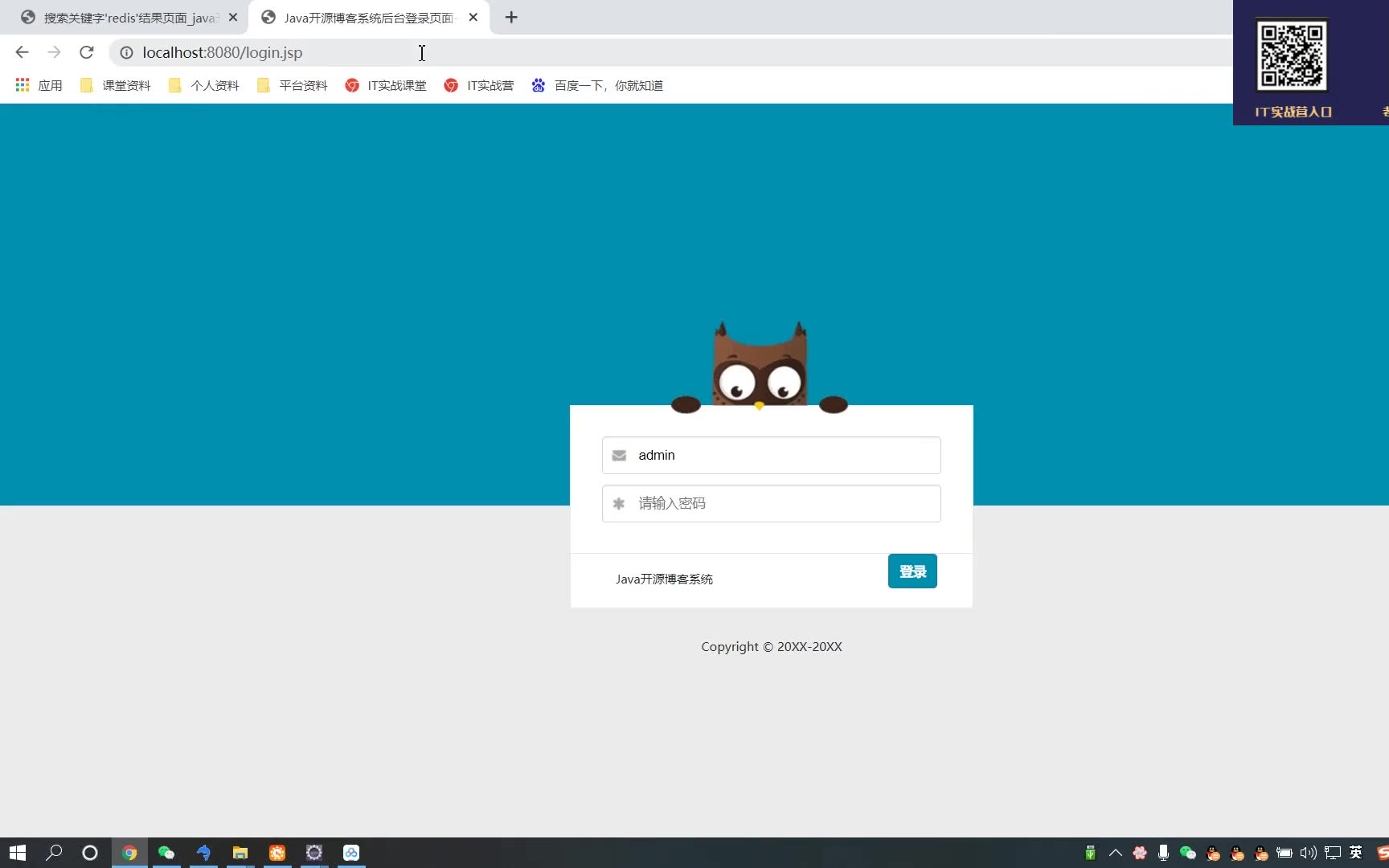View site information icon in address bar
Screen dimensions: 1389x868
(x=126, y=52)
